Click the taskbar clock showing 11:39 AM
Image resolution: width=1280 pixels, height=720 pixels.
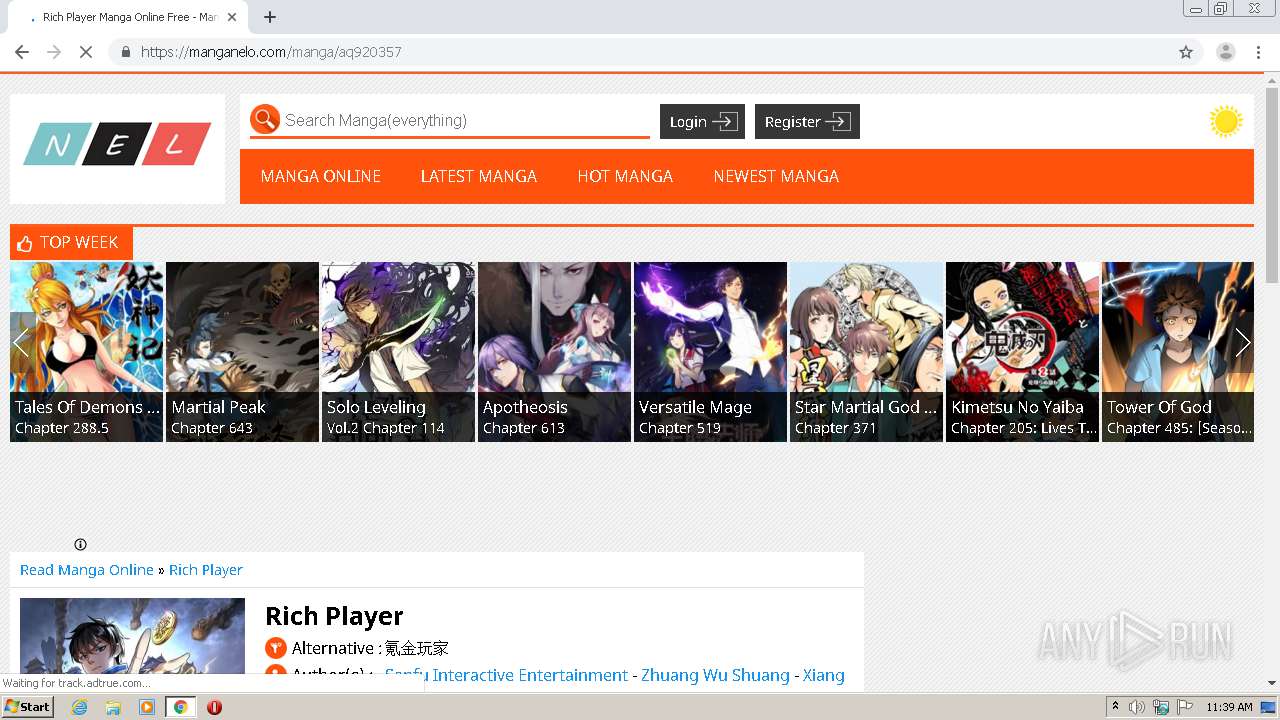(1229, 707)
